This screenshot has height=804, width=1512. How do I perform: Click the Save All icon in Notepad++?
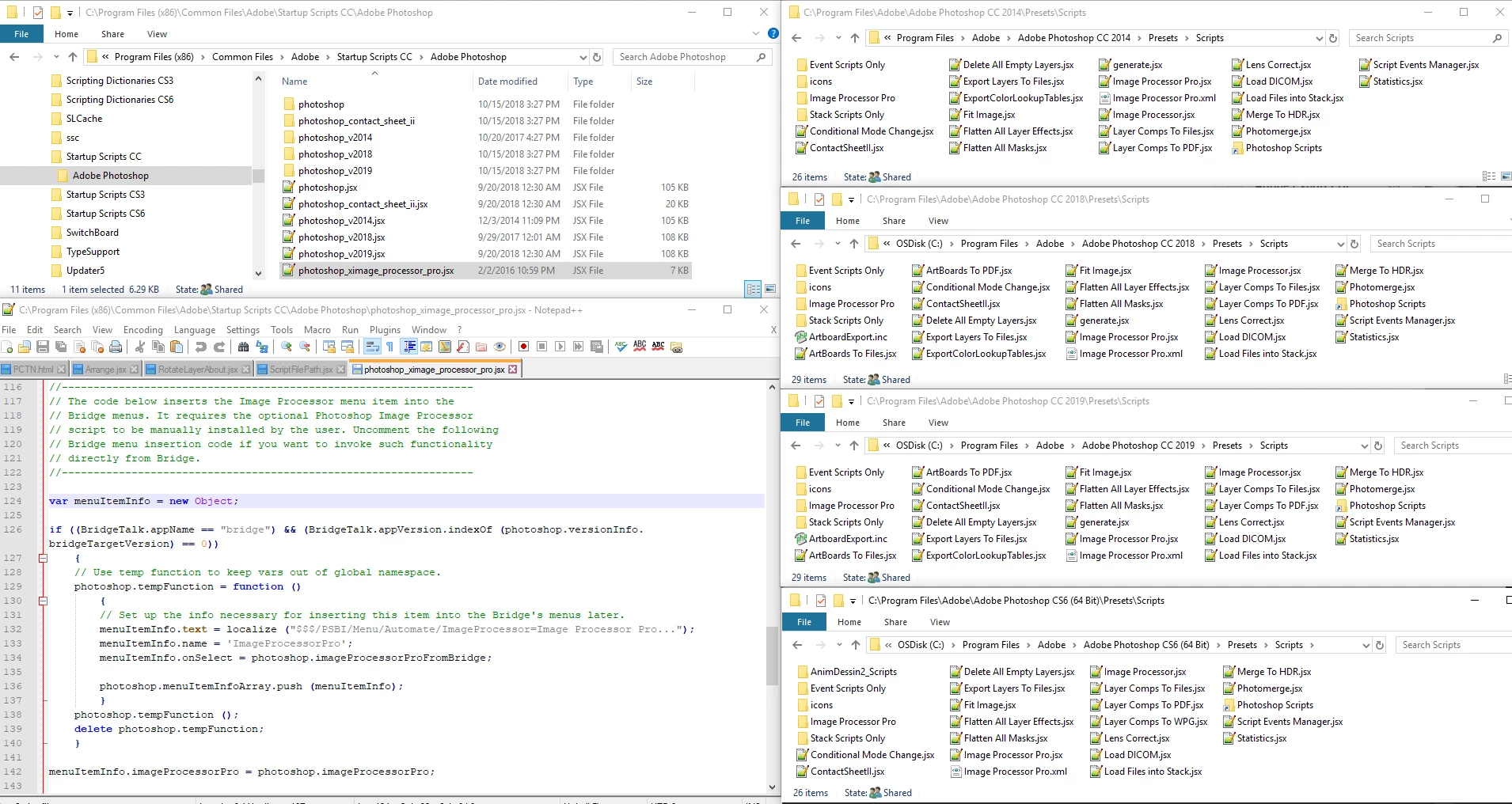[x=61, y=347]
